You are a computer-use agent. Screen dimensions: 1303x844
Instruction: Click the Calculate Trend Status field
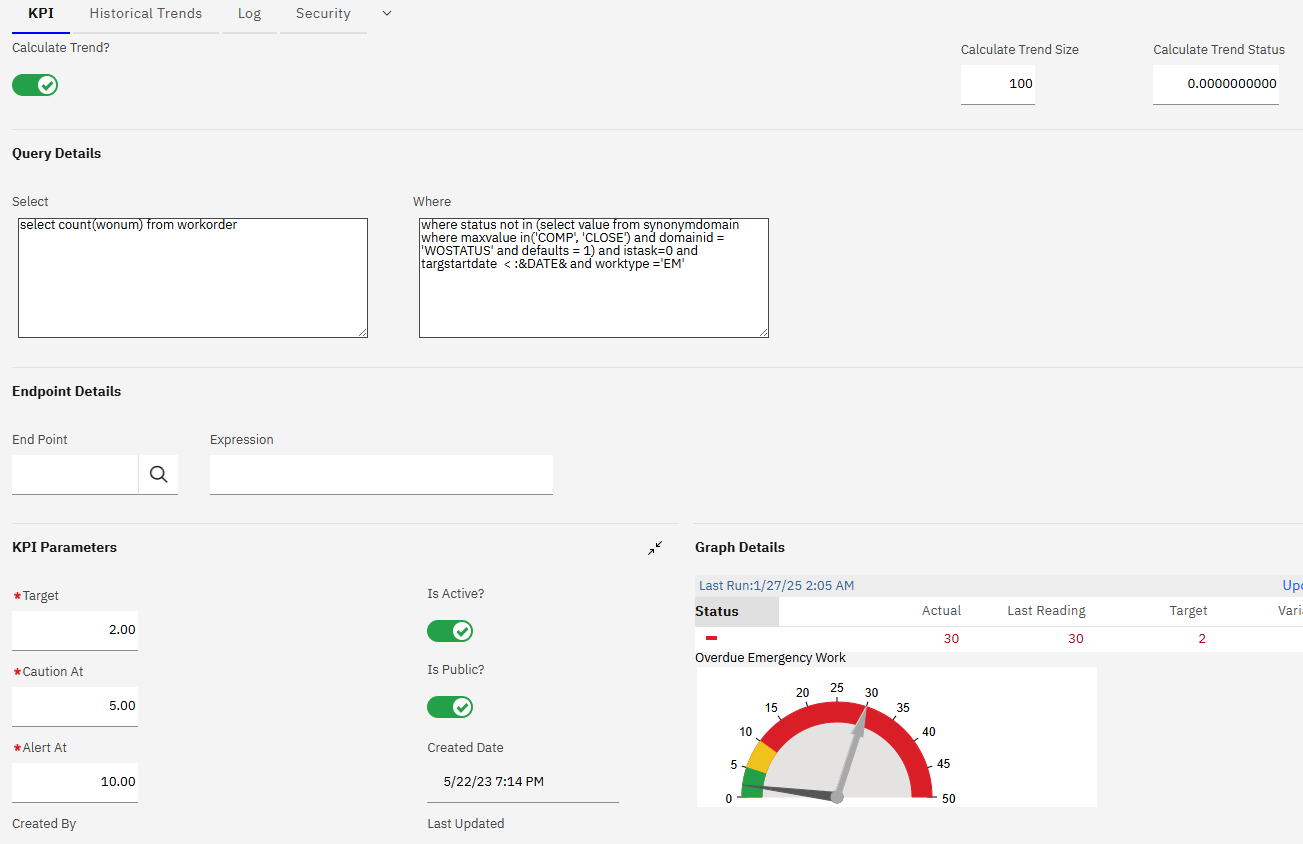(1216, 84)
